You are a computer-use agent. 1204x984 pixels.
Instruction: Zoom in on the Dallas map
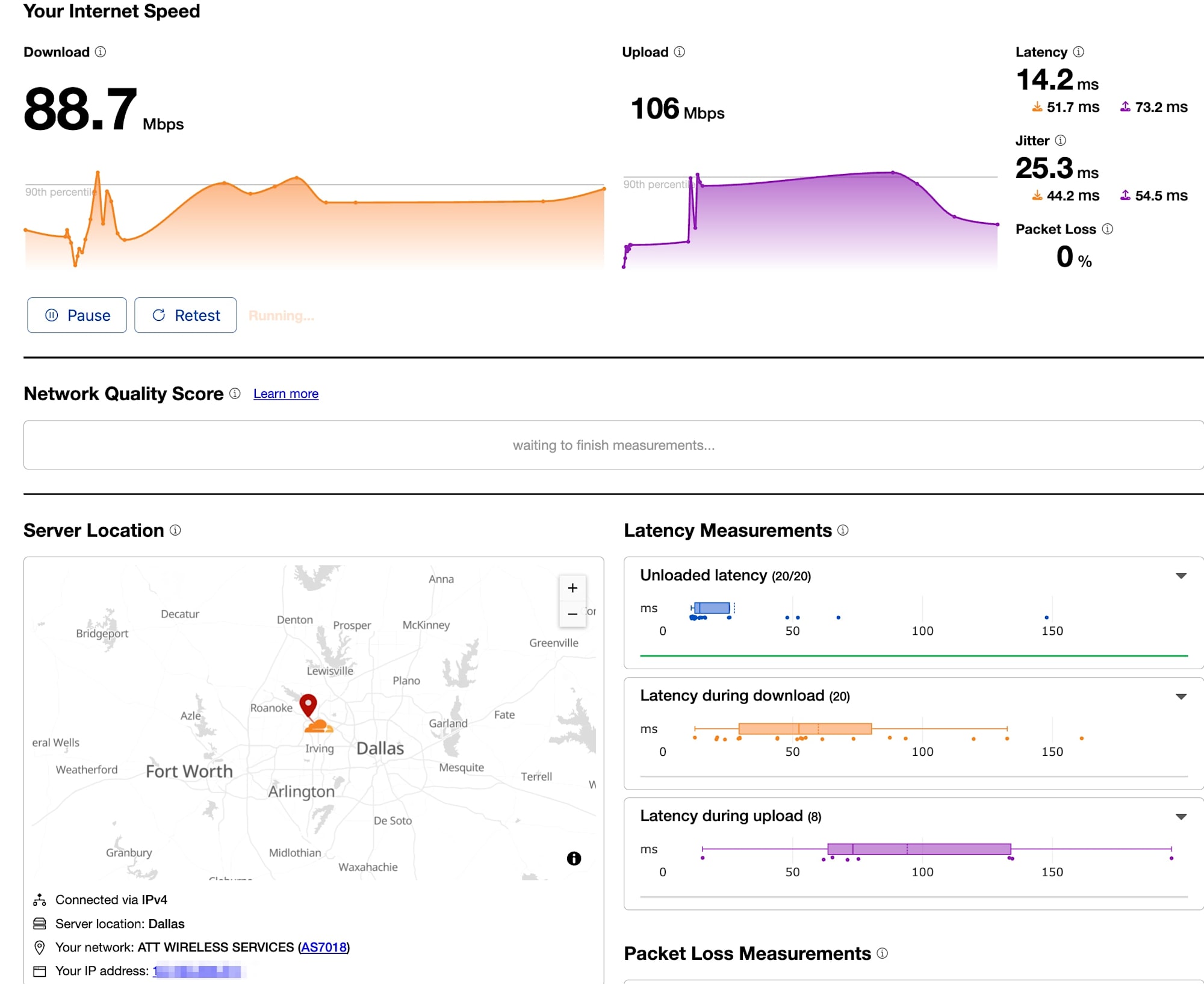click(572, 588)
